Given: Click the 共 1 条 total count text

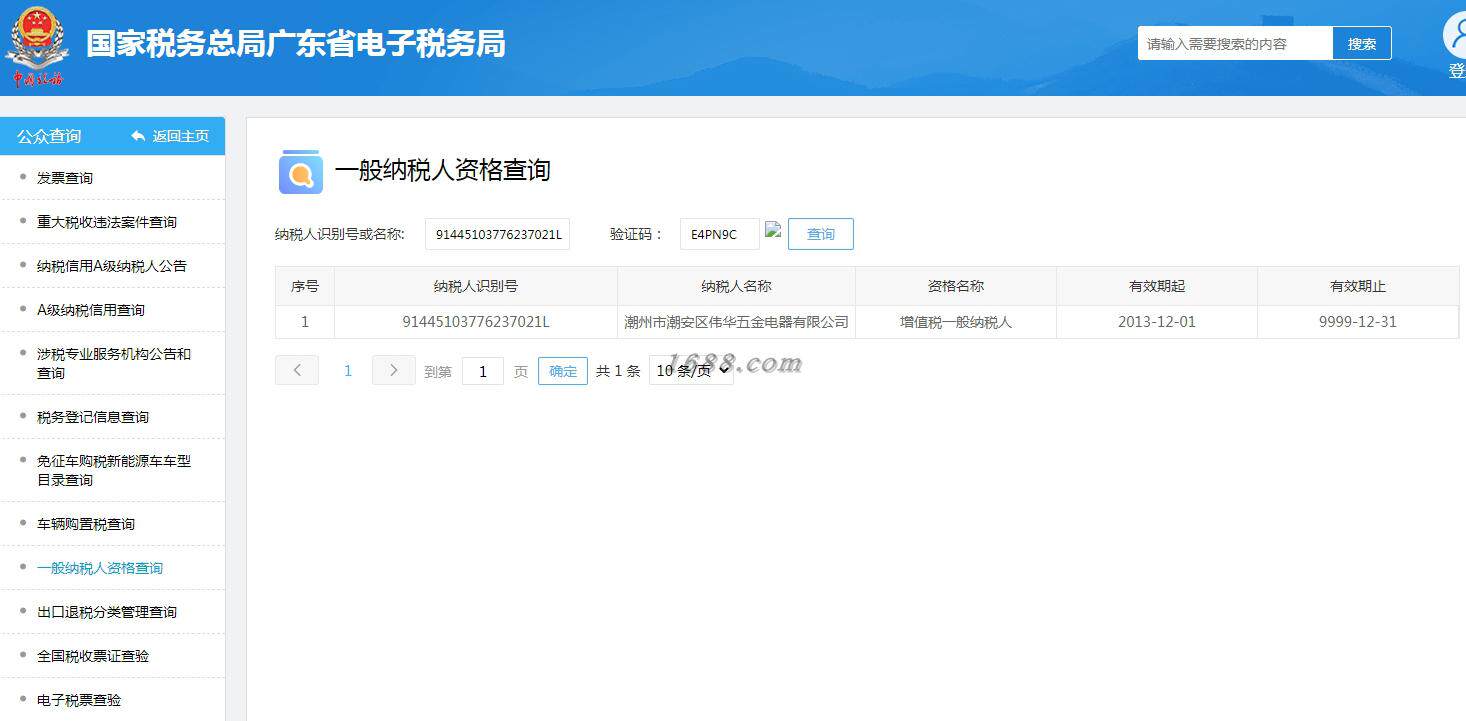Looking at the screenshot, I should [618, 371].
